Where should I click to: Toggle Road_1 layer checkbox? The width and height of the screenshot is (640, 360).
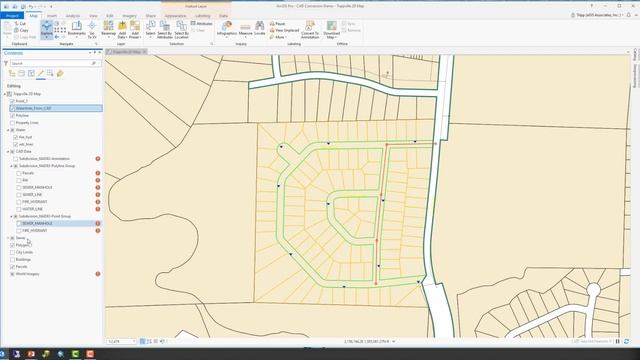click(x=12, y=101)
